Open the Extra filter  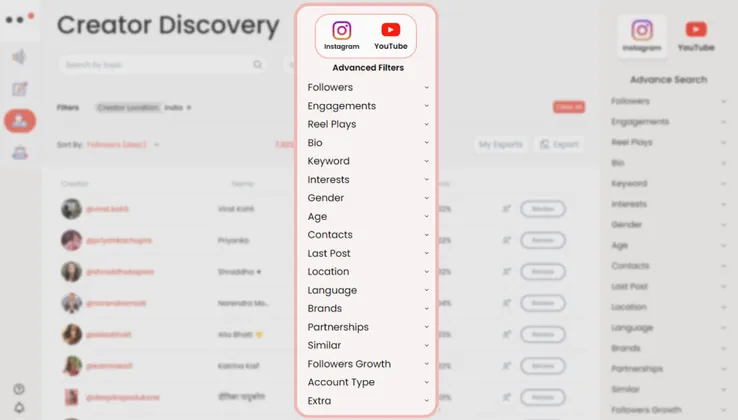pos(368,401)
